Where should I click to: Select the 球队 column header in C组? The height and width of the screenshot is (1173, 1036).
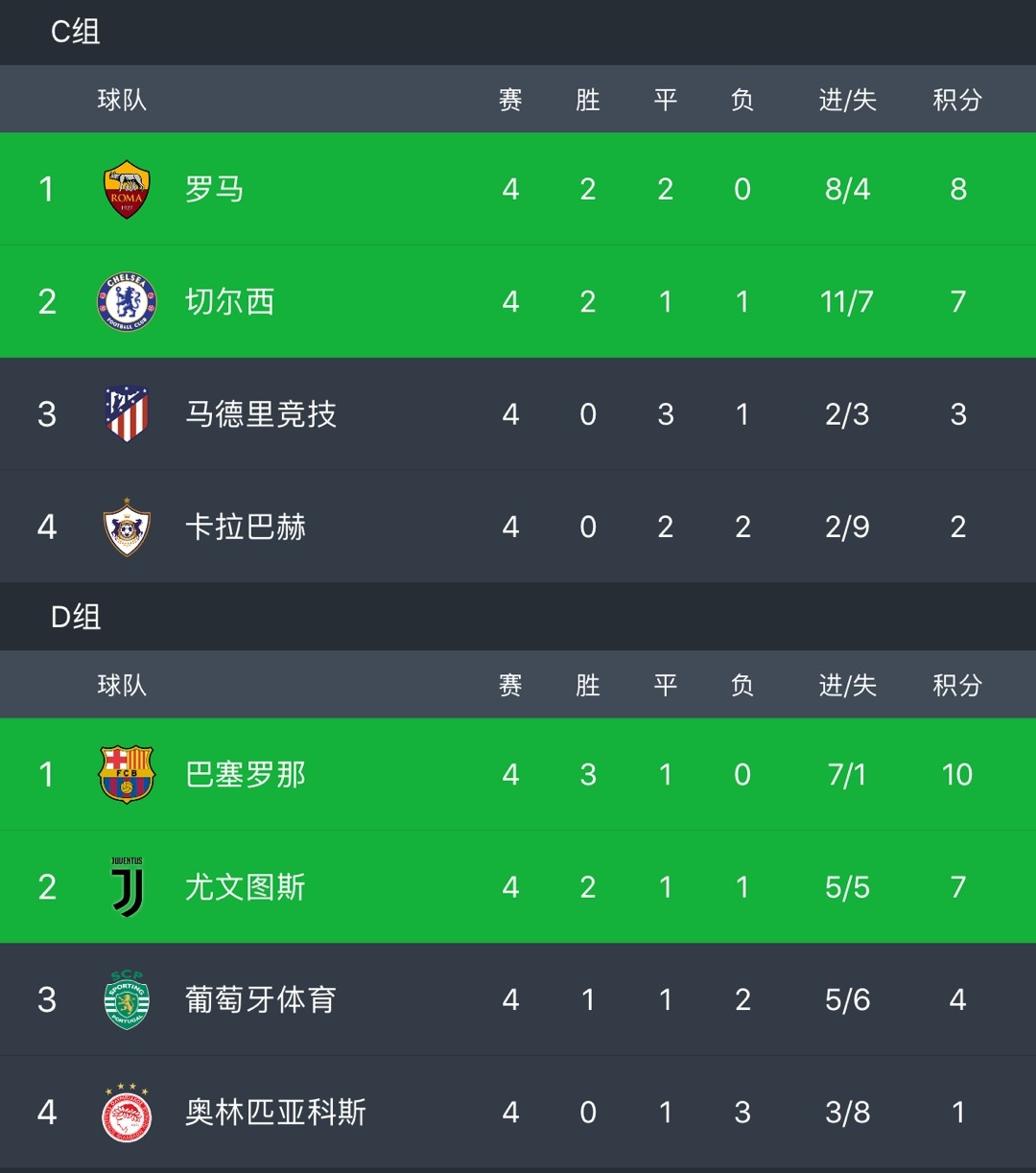122,100
